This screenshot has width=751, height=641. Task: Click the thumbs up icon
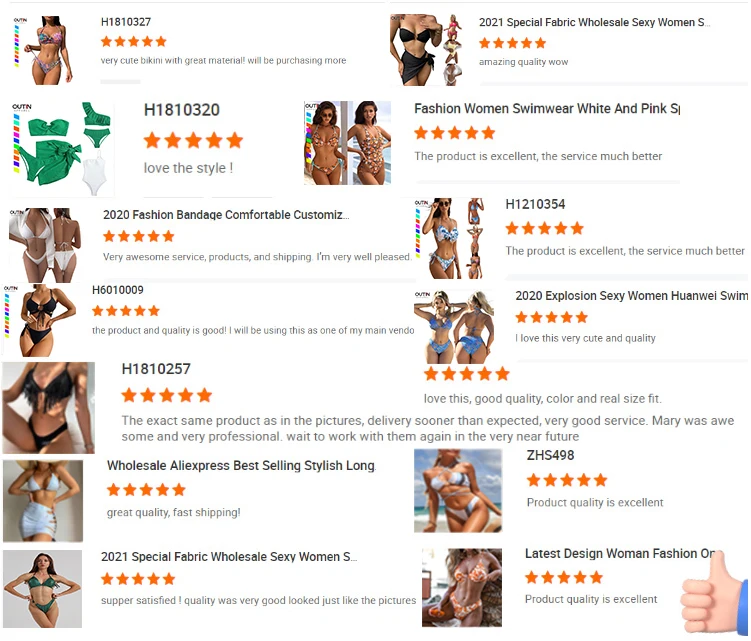pyautogui.click(x=714, y=594)
